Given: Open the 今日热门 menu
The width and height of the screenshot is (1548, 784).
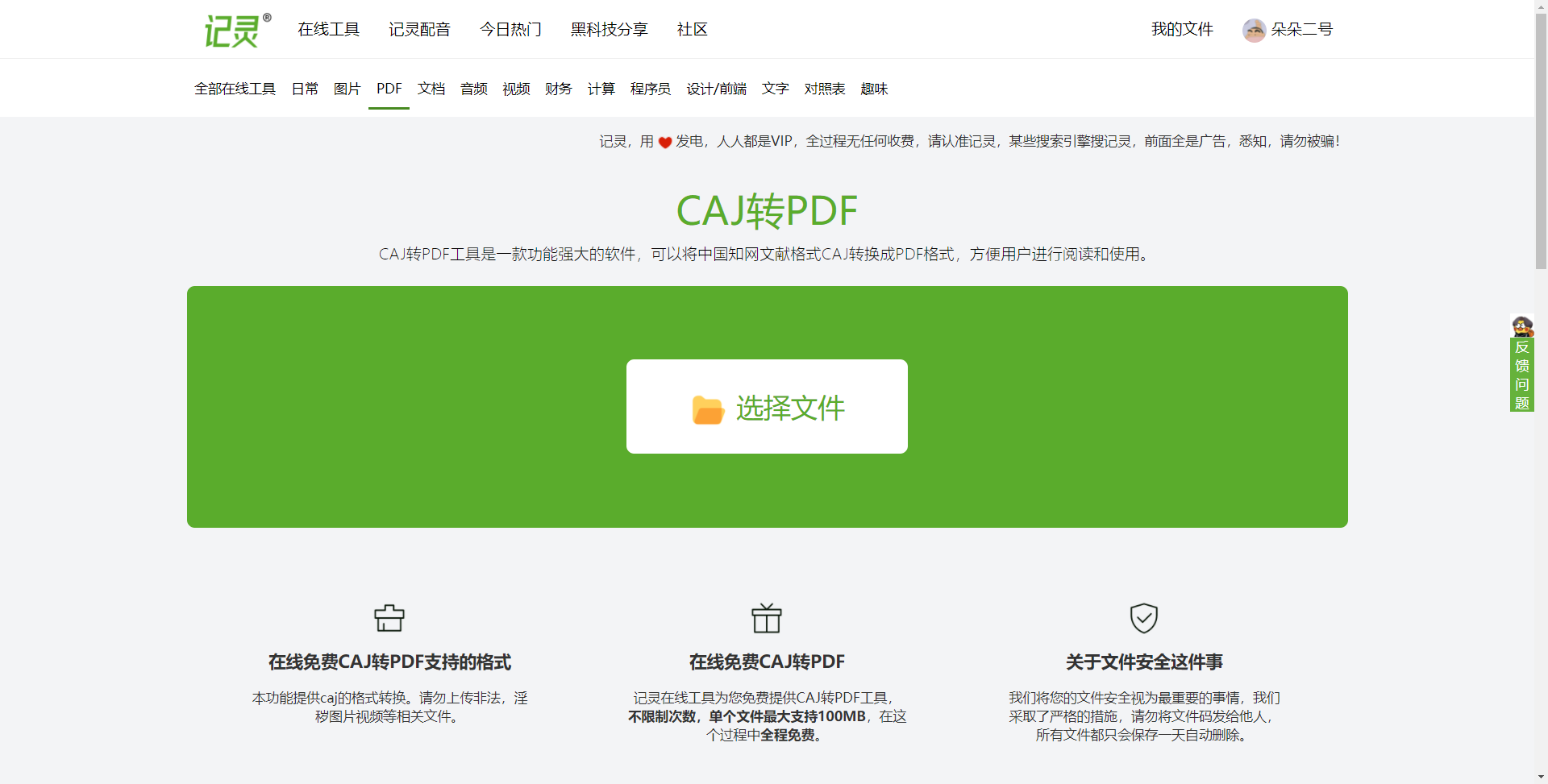Looking at the screenshot, I should [x=510, y=29].
